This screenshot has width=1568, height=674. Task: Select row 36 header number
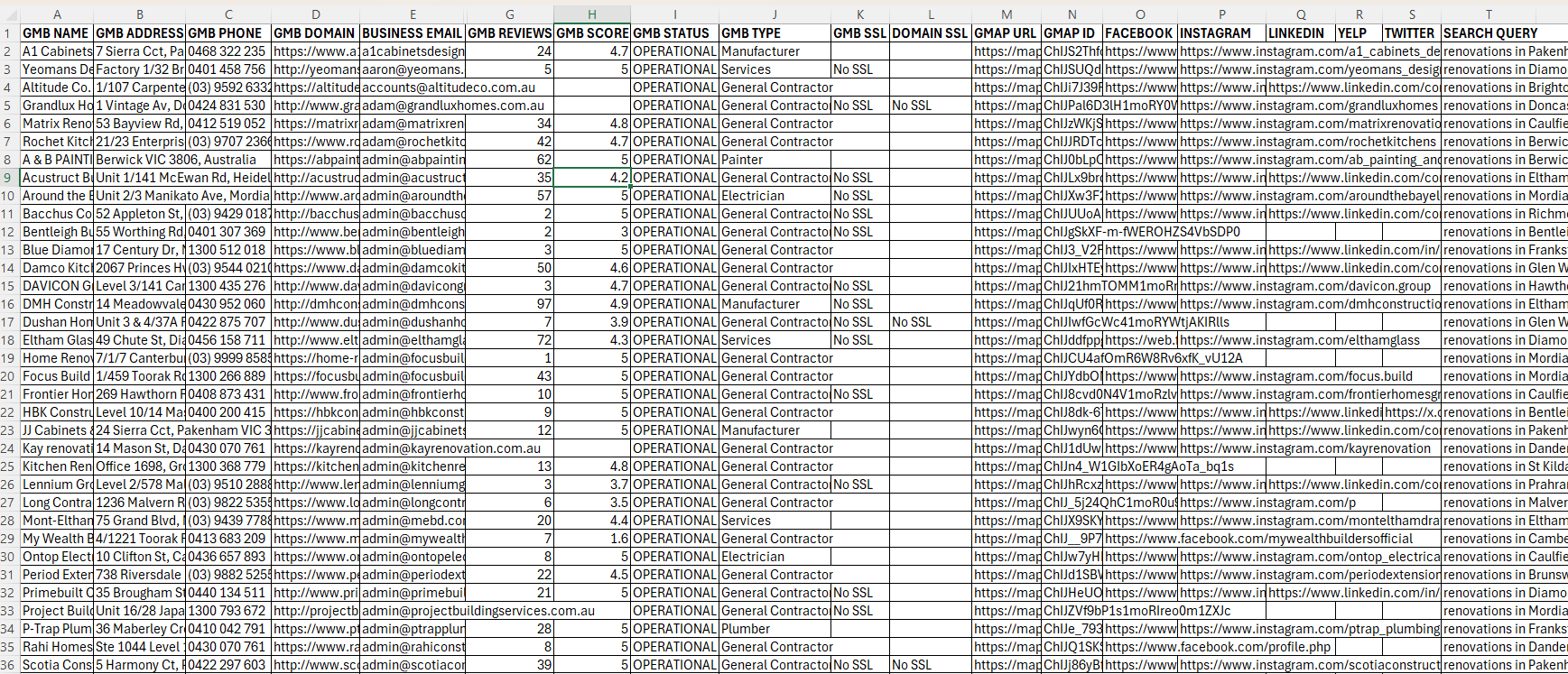click(x=9, y=665)
